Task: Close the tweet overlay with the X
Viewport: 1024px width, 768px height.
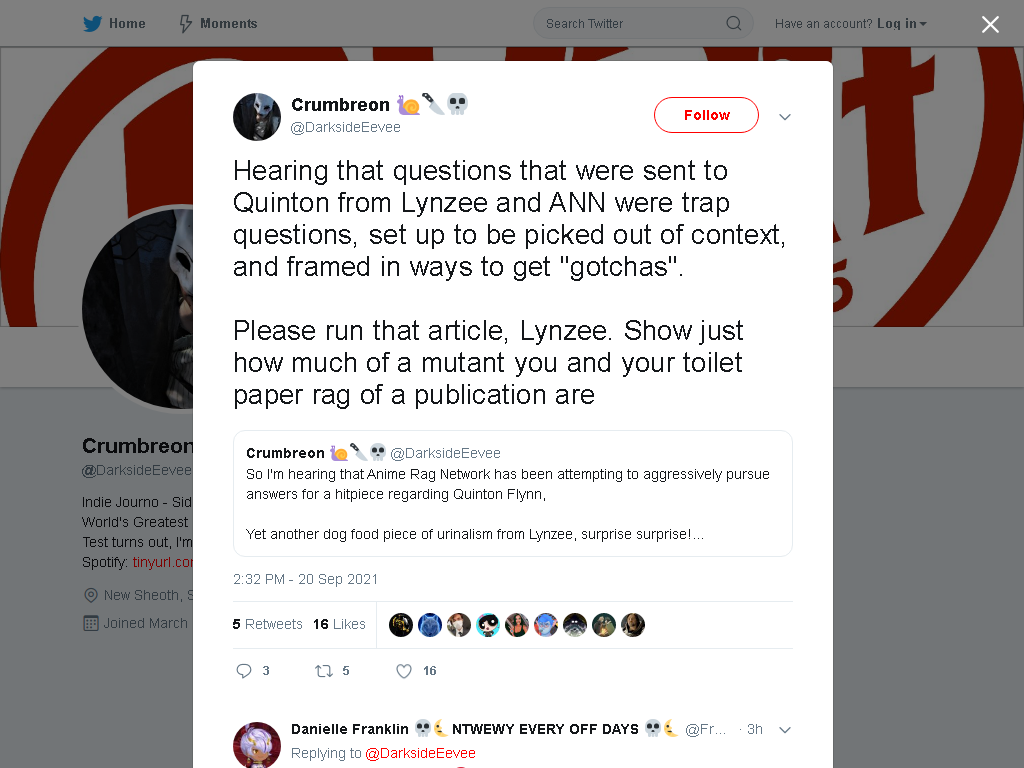Action: (990, 24)
